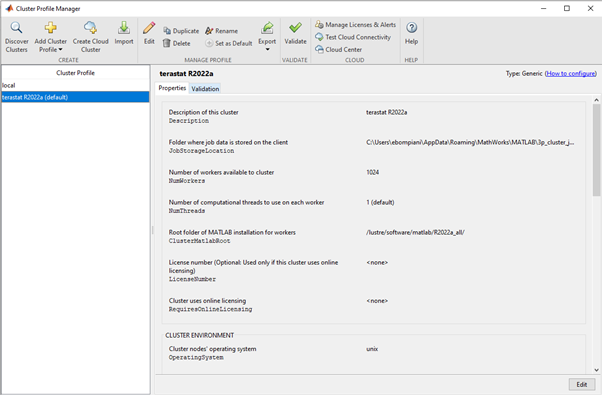Click the LicenseNumber value <none>
This screenshot has height=395, width=602.
point(377,263)
